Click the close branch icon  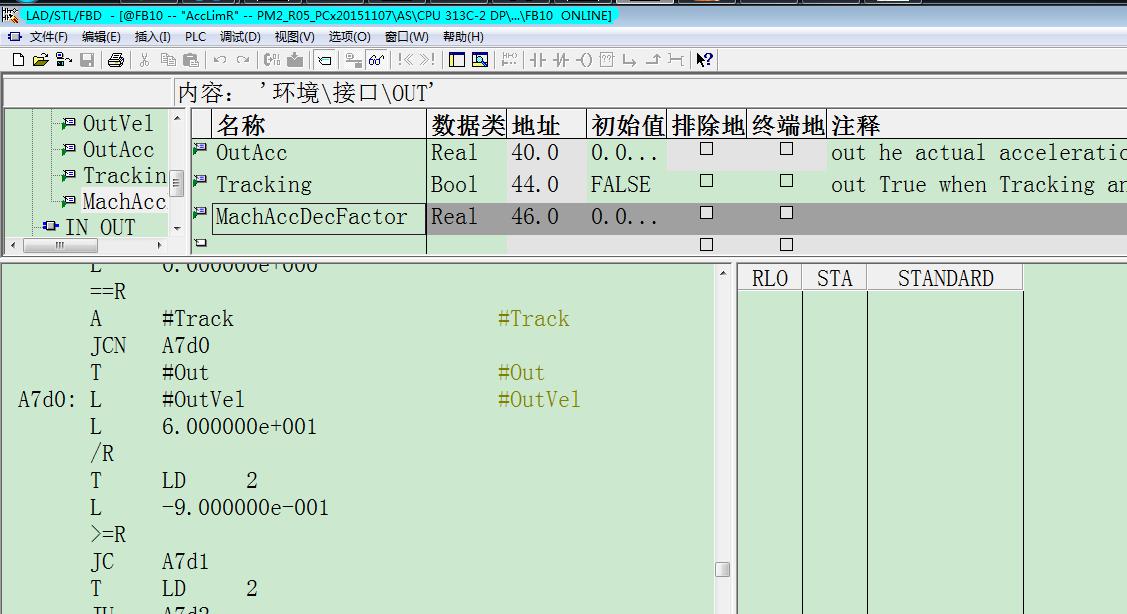tap(653, 60)
